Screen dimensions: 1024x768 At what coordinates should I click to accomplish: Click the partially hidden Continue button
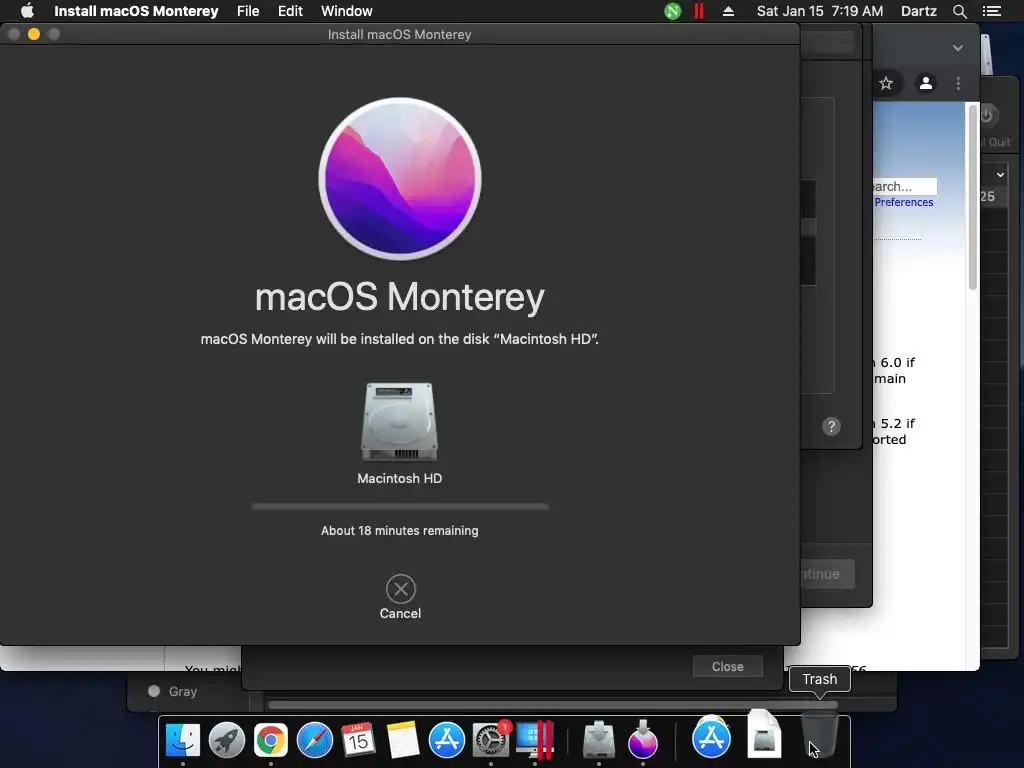(x=827, y=574)
